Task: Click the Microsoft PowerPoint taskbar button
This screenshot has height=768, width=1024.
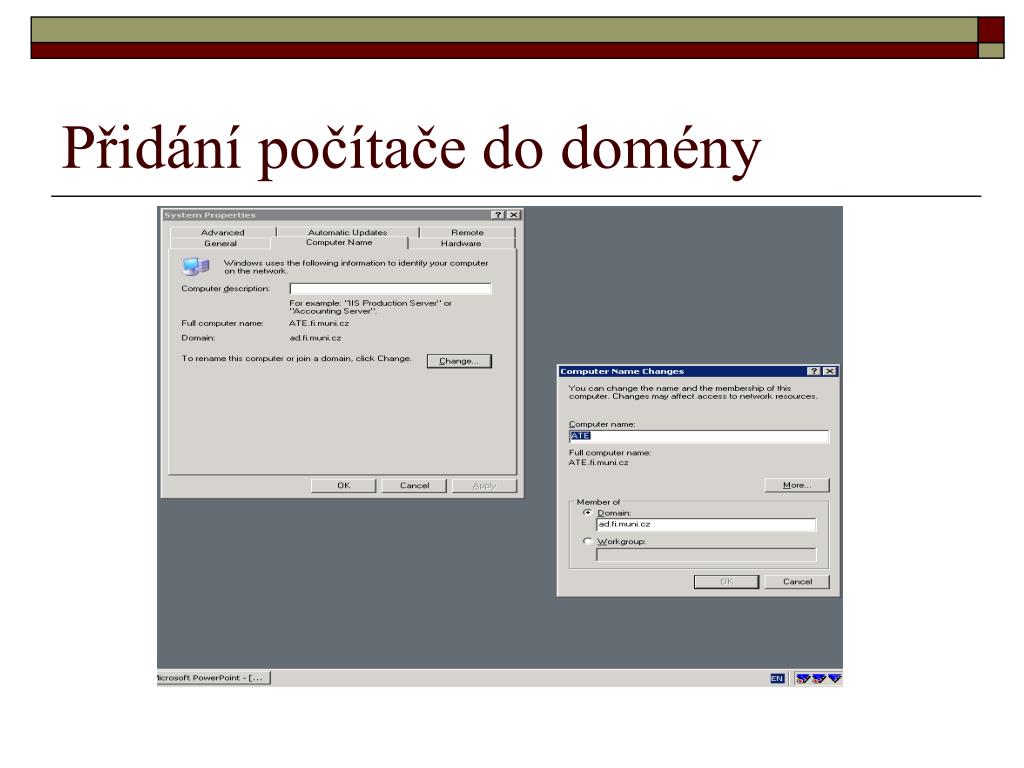Action: pyautogui.click(x=214, y=678)
